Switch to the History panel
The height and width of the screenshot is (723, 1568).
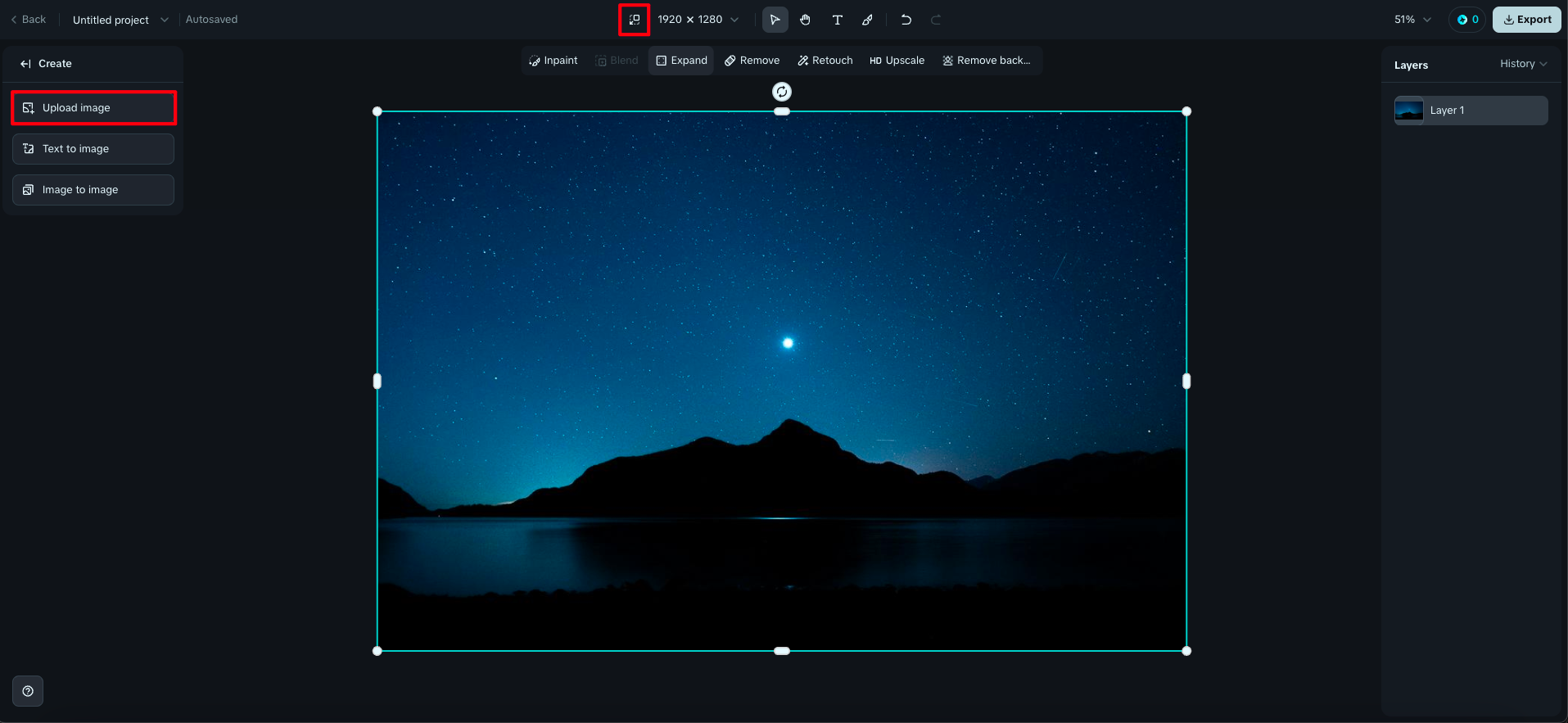tap(1523, 64)
